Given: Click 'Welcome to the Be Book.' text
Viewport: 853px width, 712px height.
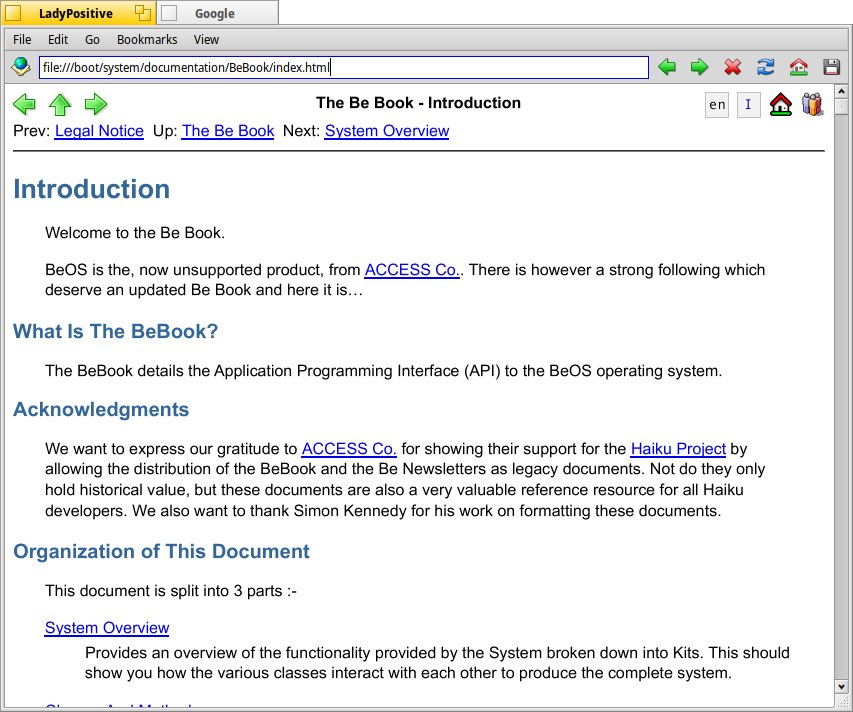Looking at the screenshot, I should [x=135, y=233].
